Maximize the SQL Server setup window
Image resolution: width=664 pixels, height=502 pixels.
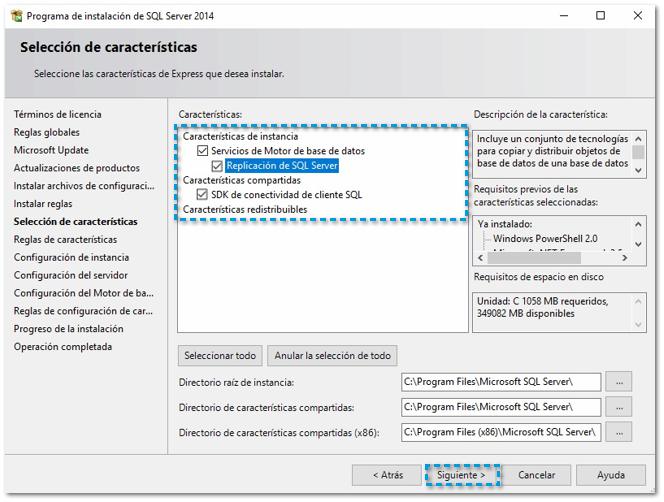pos(600,16)
